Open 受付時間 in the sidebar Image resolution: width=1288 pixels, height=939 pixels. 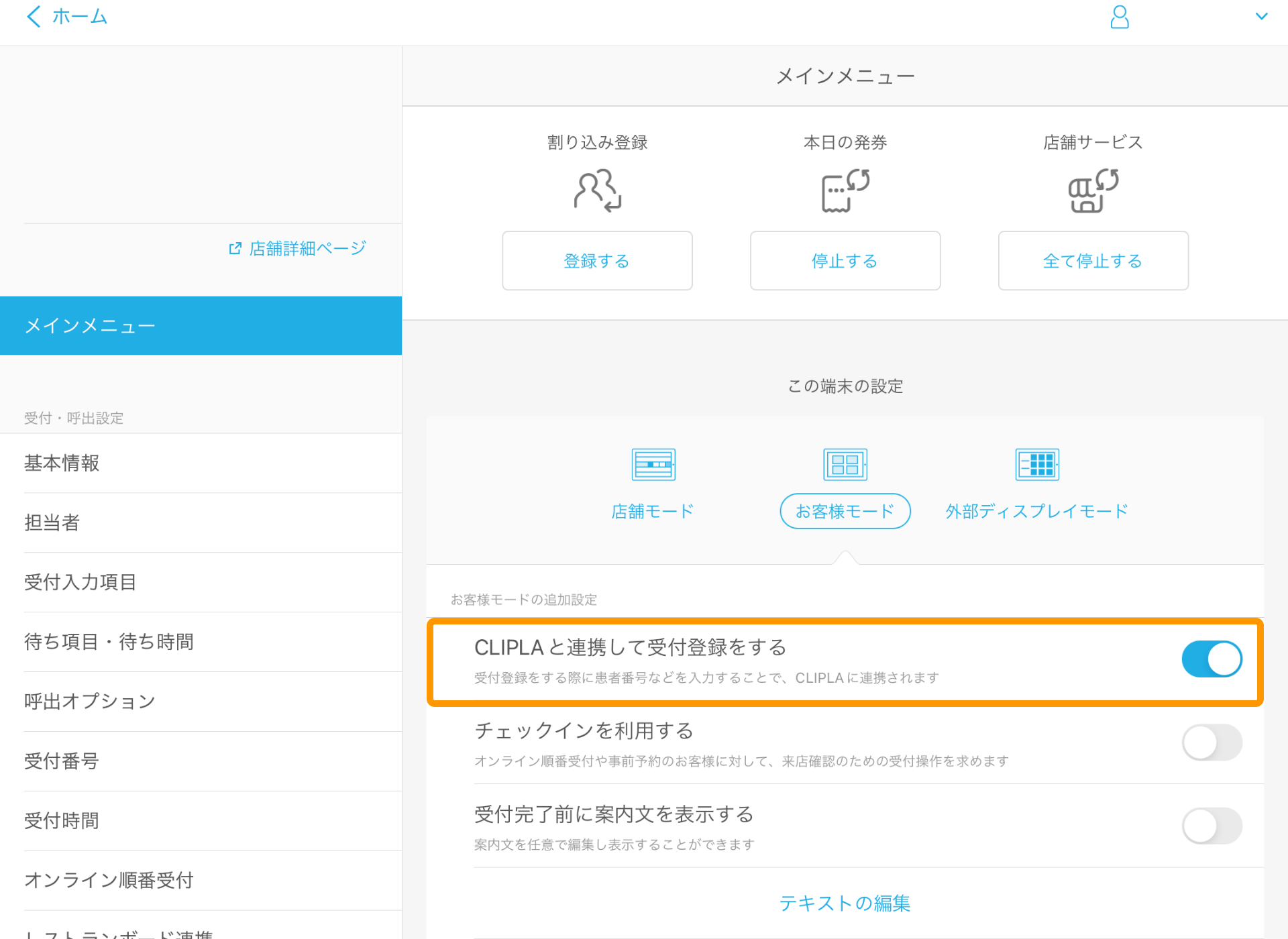201,822
